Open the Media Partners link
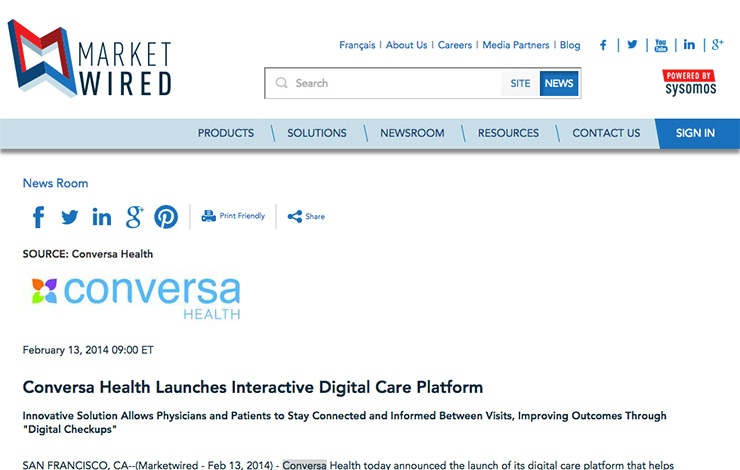Viewport: 740px width, 470px height. [x=516, y=45]
